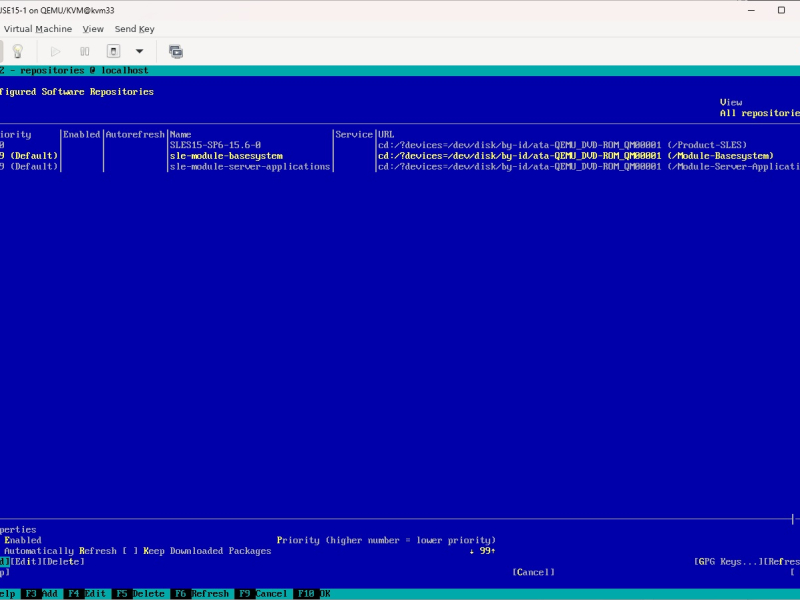Click the Shut down power icon

pos(113,52)
